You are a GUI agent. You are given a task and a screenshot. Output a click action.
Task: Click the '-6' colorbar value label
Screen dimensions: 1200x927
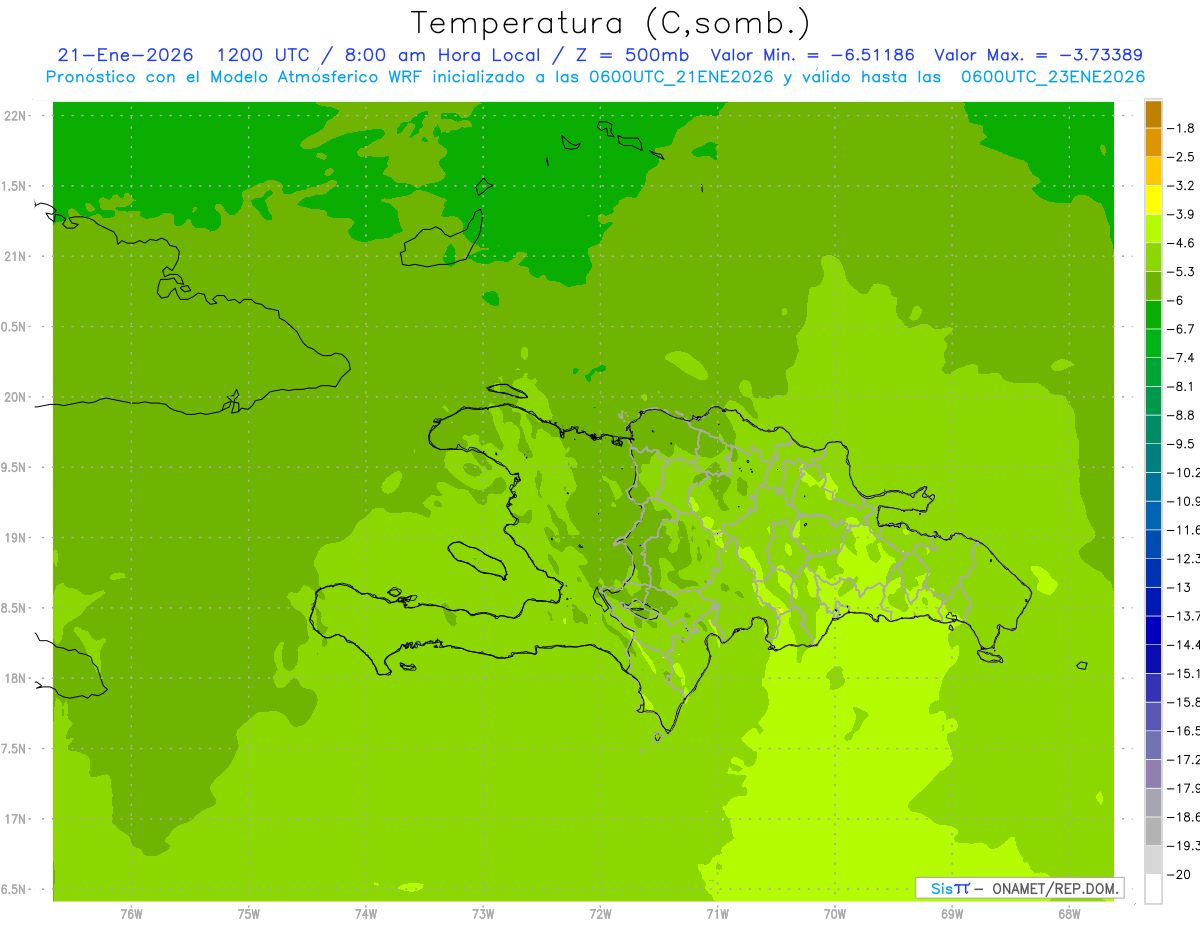pos(1175,300)
